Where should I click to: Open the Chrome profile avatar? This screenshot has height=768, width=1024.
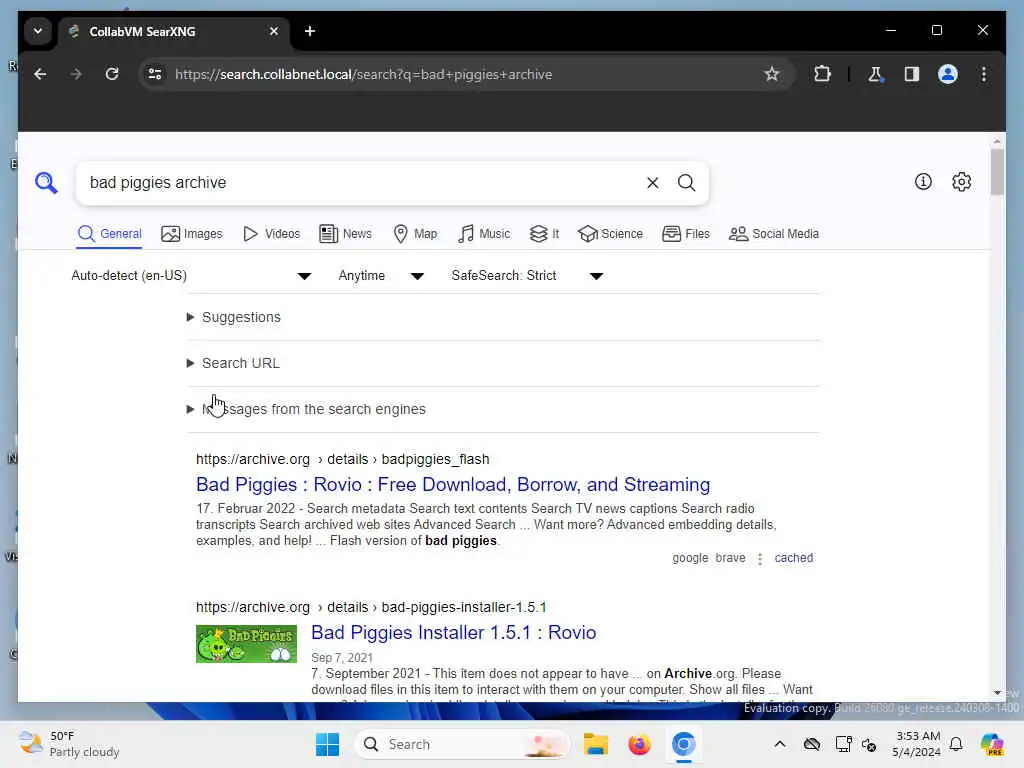(948, 74)
